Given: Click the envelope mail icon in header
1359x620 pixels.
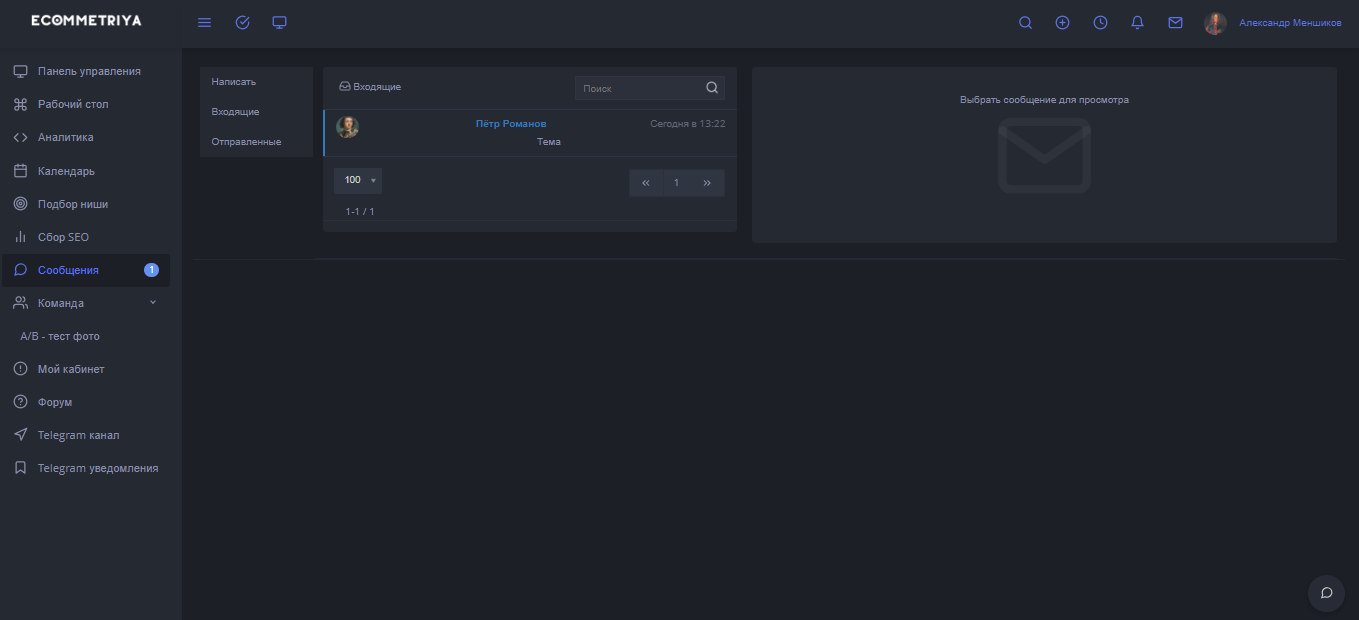Looking at the screenshot, I should click(1175, 23).
